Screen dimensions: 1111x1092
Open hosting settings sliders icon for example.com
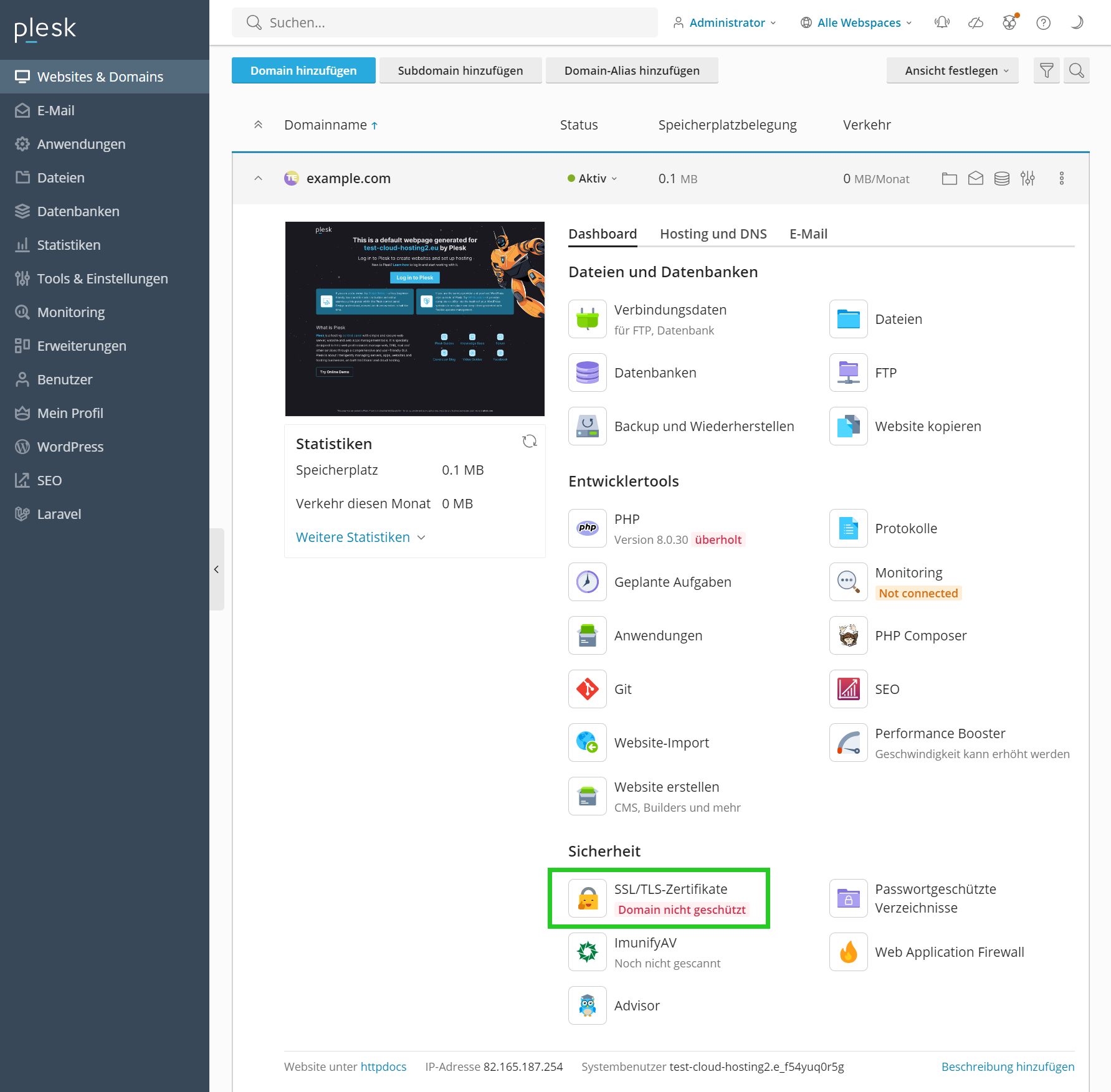click(x=1028, y=179)
